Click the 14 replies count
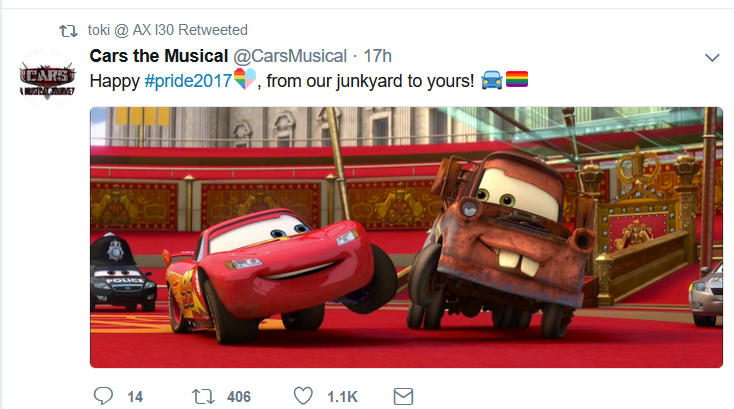Viewport: 734px width, 409px height. [x=135, y=397]
